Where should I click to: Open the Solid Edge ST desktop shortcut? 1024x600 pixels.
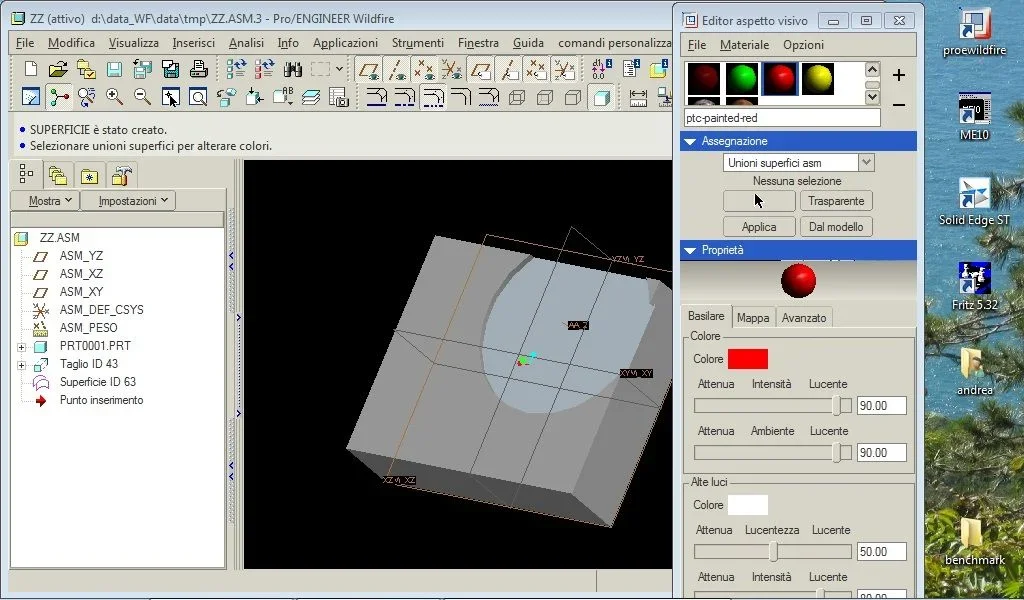(974, 202)
